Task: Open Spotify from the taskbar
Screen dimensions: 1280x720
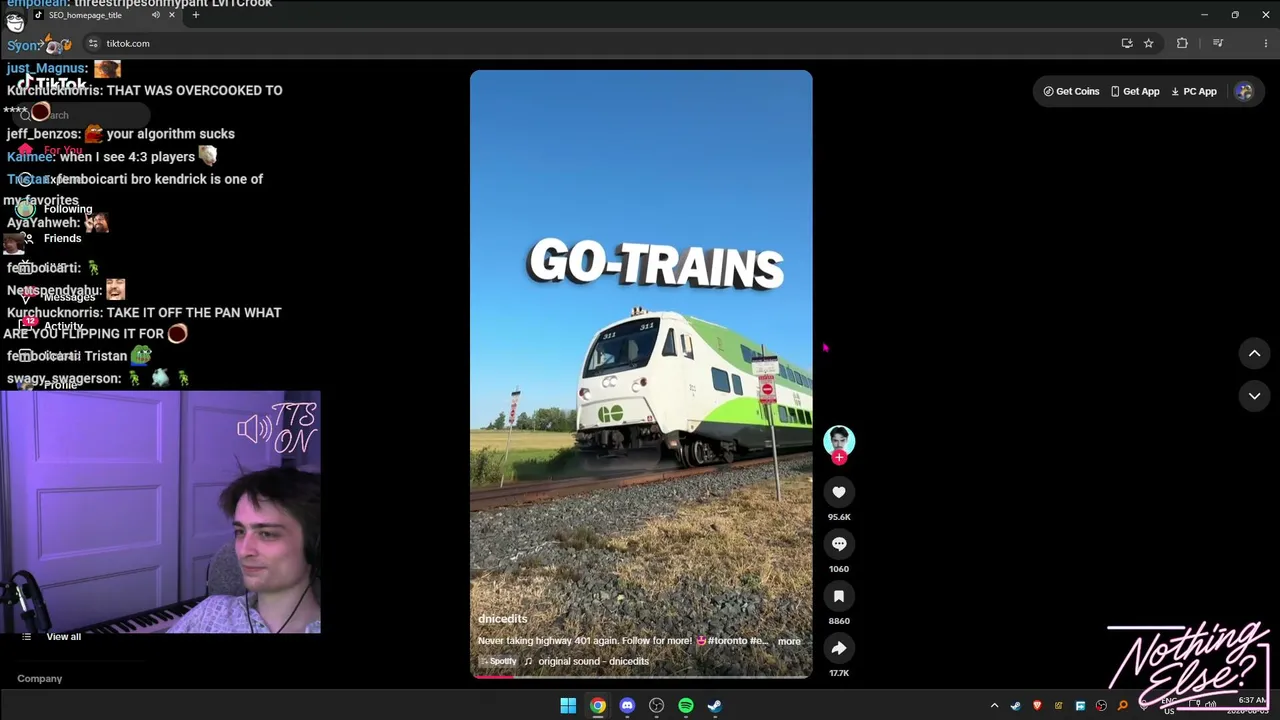Action: [686, 706]
